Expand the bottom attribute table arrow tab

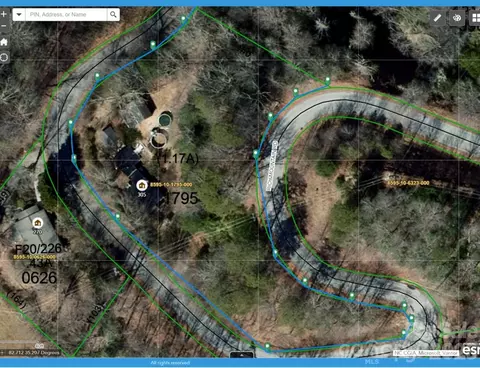point(242,355)
